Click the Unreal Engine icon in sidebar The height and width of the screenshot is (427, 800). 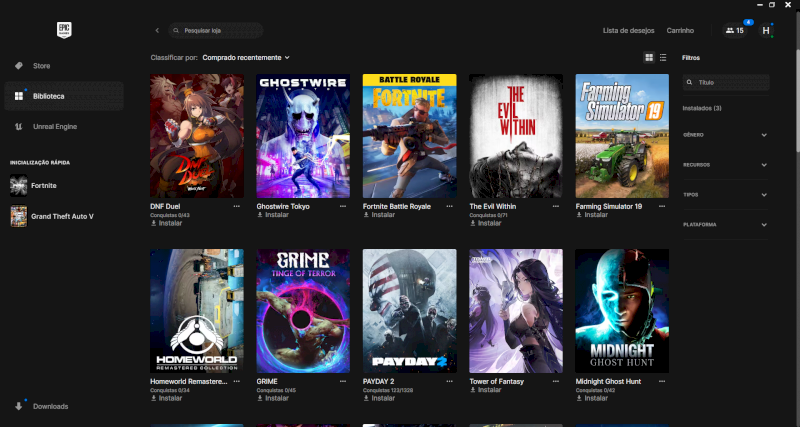(x=19, y=127)
